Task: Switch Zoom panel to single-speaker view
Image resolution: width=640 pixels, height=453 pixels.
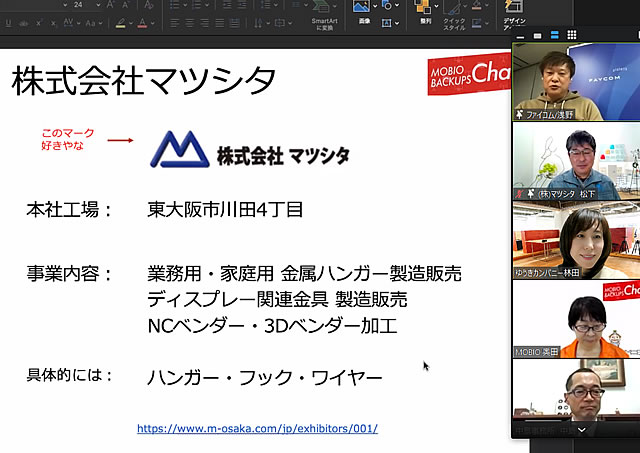Action: [x=538, y=36]
